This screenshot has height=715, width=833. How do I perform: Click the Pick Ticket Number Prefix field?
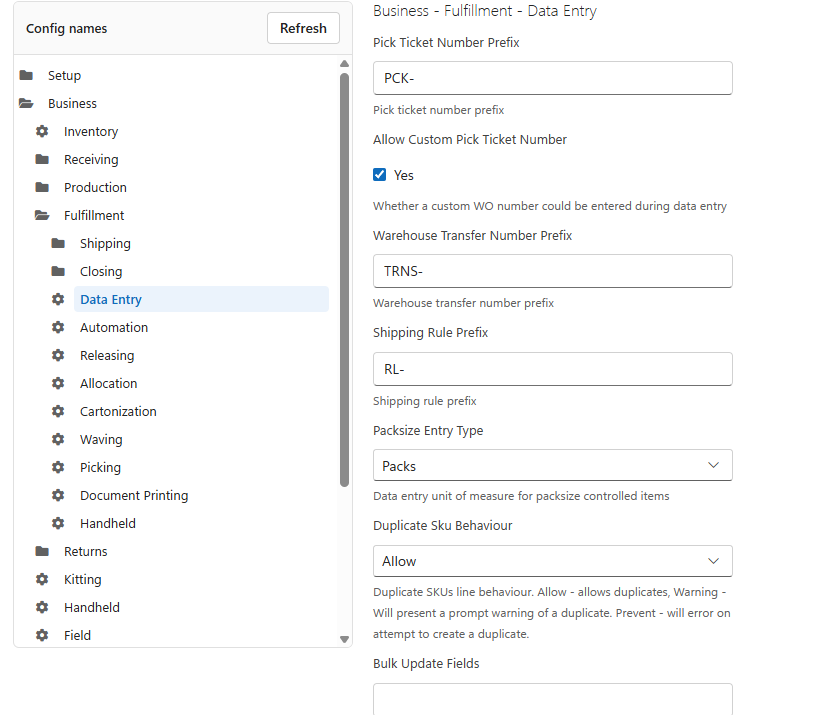tap(552, 78)
